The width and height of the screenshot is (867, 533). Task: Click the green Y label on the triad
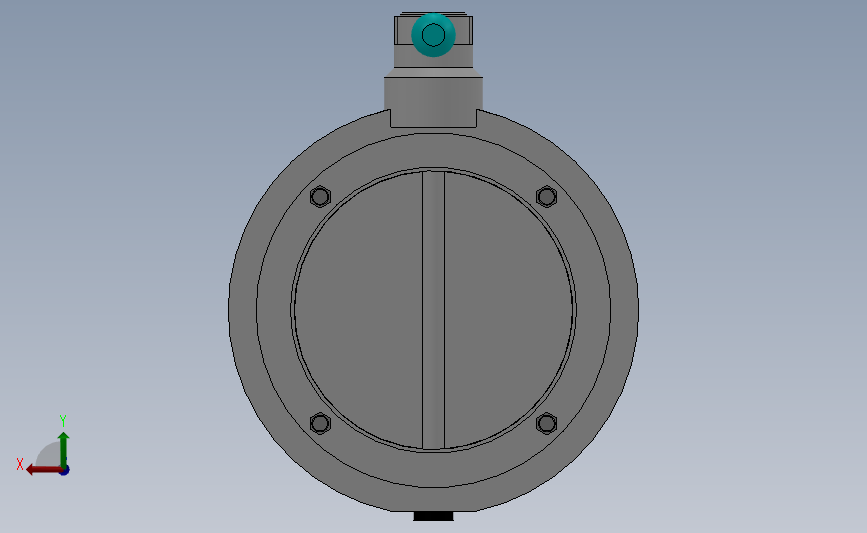point(63,421)
